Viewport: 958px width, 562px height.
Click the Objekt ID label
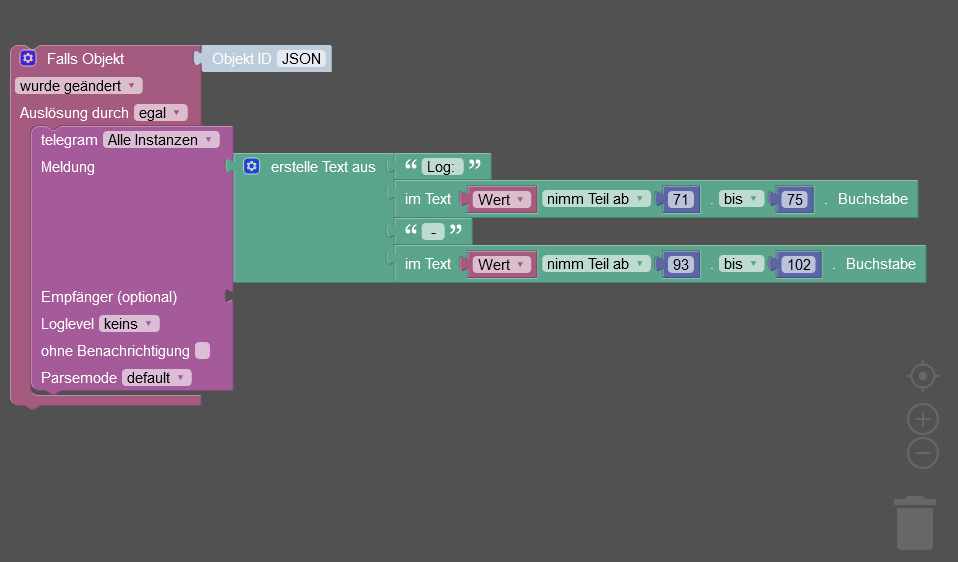coord(241,59)
